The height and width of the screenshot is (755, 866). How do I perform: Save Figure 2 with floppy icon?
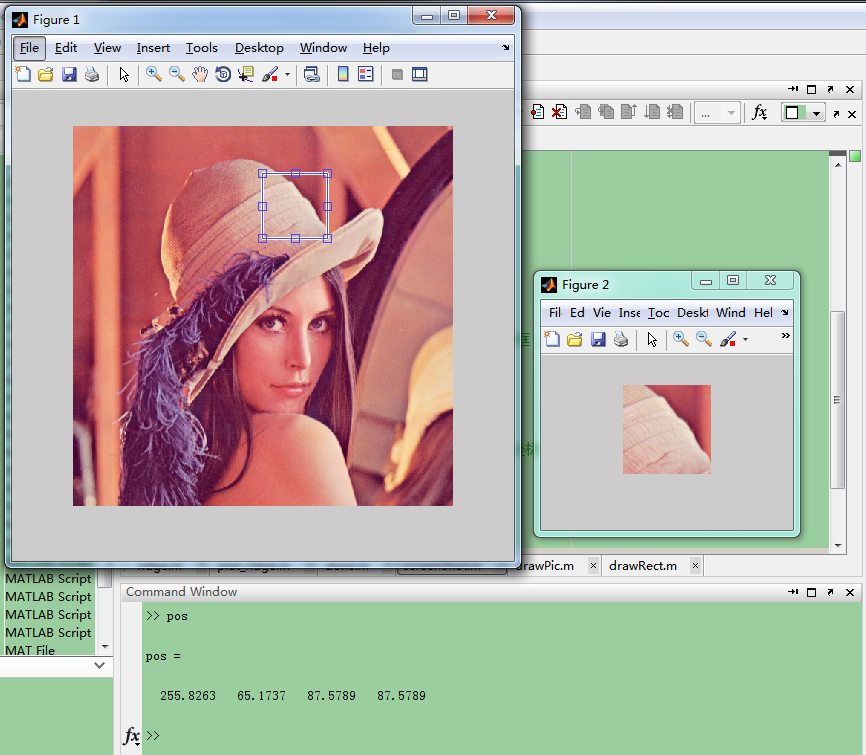click(x=598, y=339)
